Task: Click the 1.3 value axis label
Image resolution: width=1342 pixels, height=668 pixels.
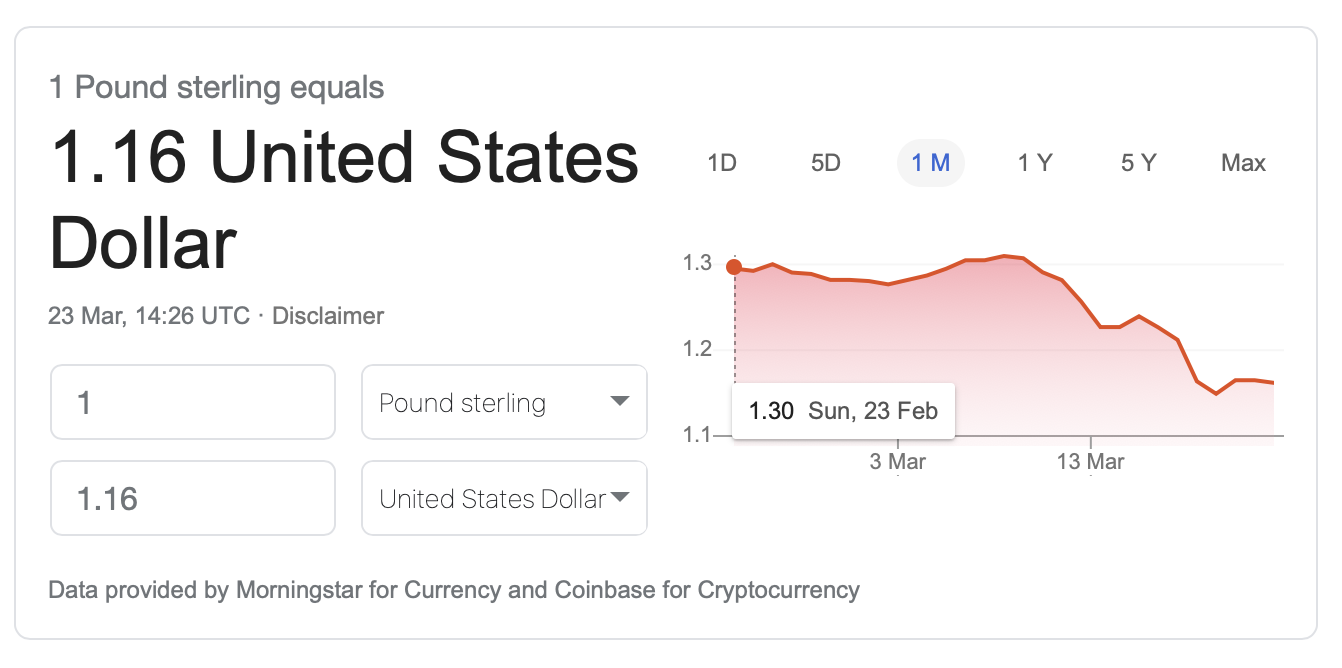Action: click(697, 264)
